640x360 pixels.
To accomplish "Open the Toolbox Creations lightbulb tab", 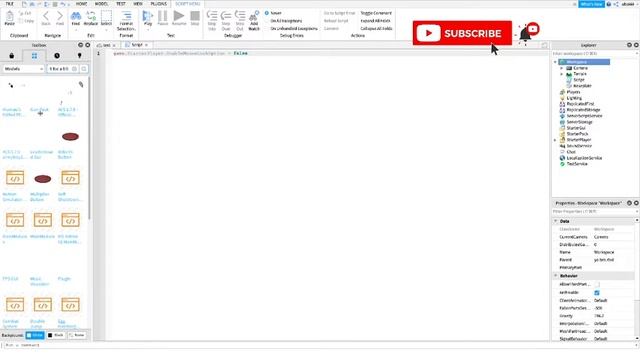I will (80, 56).
